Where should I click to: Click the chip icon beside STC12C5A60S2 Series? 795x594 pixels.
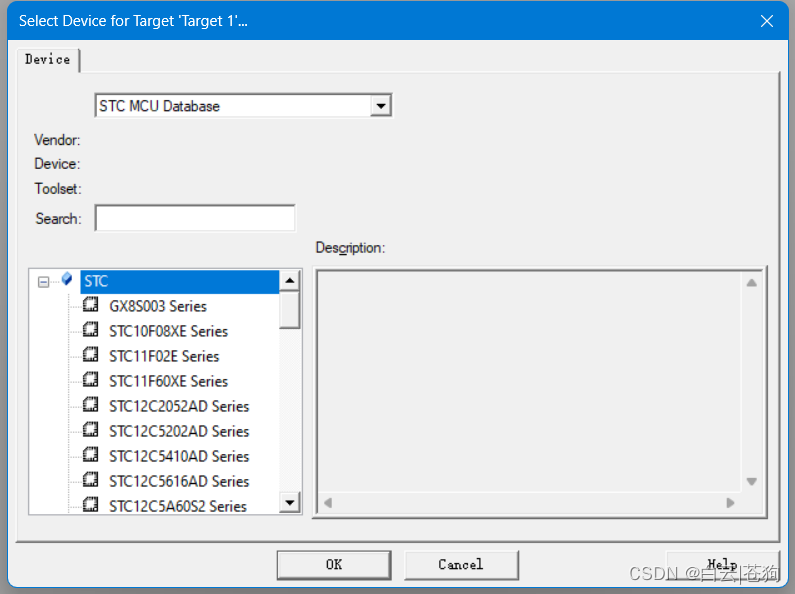pos(91,504)
